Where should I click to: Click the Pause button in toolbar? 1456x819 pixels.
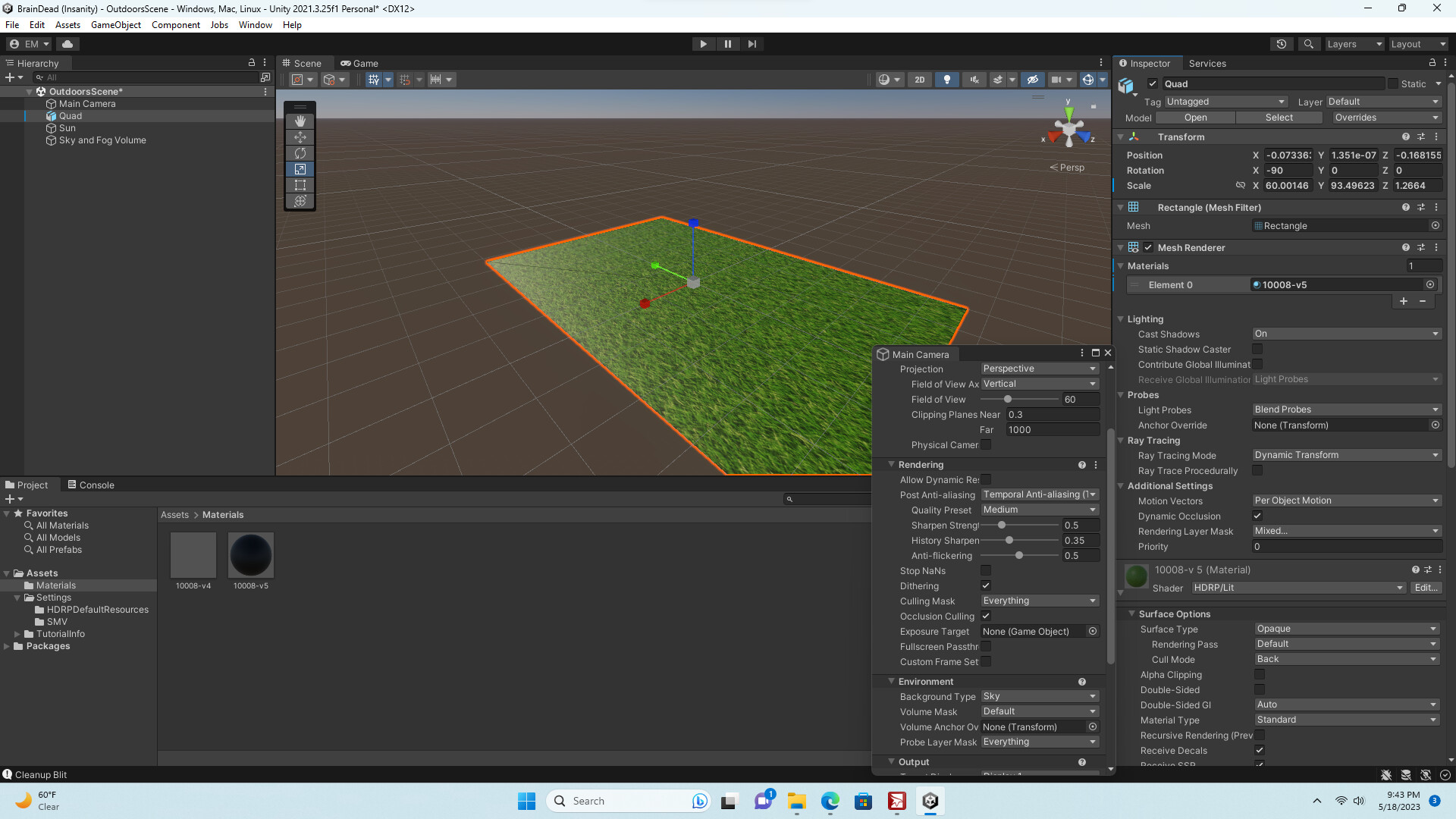coord(728,44)
